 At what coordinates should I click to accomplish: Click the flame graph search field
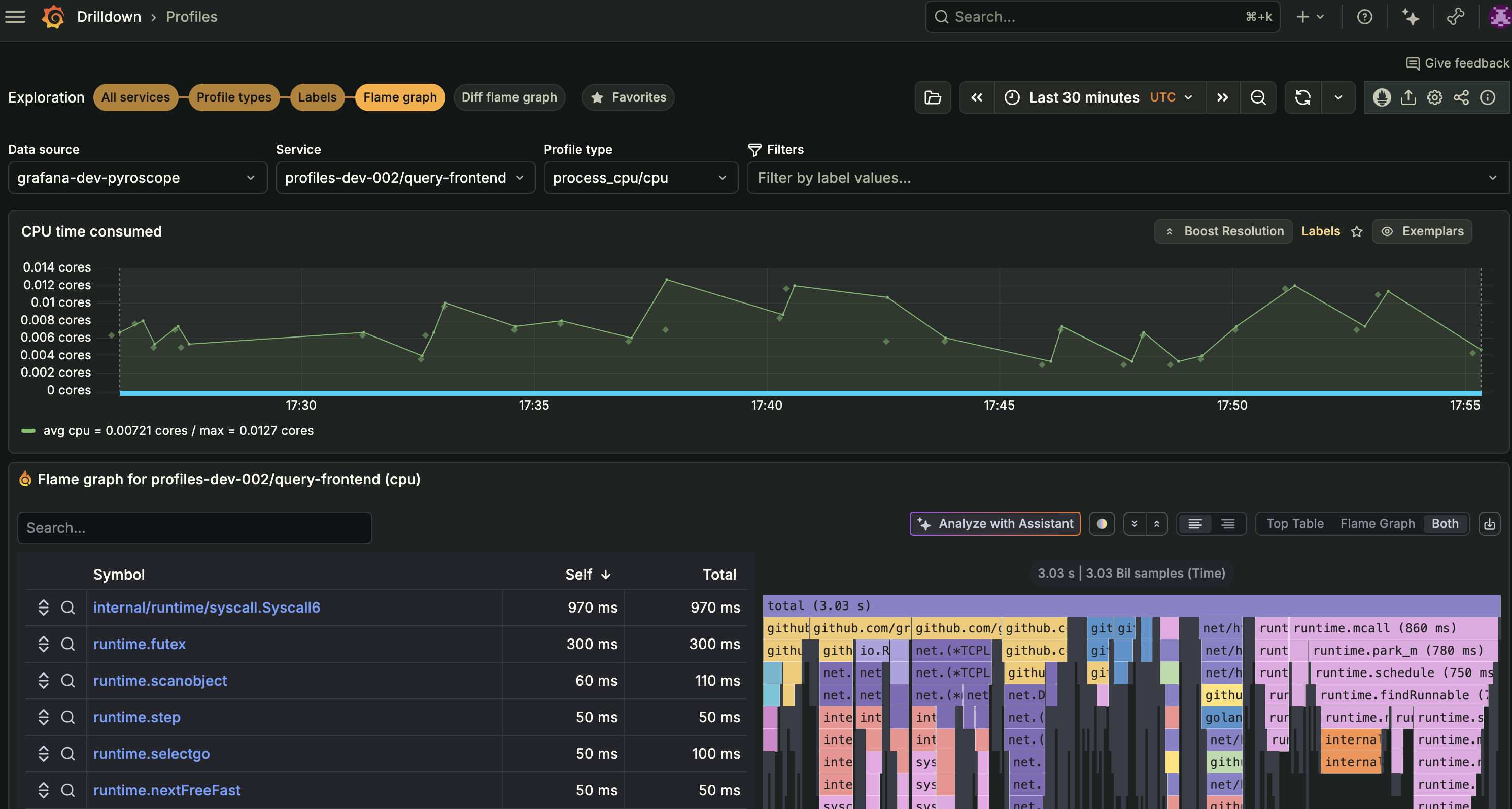coord(194,527)
